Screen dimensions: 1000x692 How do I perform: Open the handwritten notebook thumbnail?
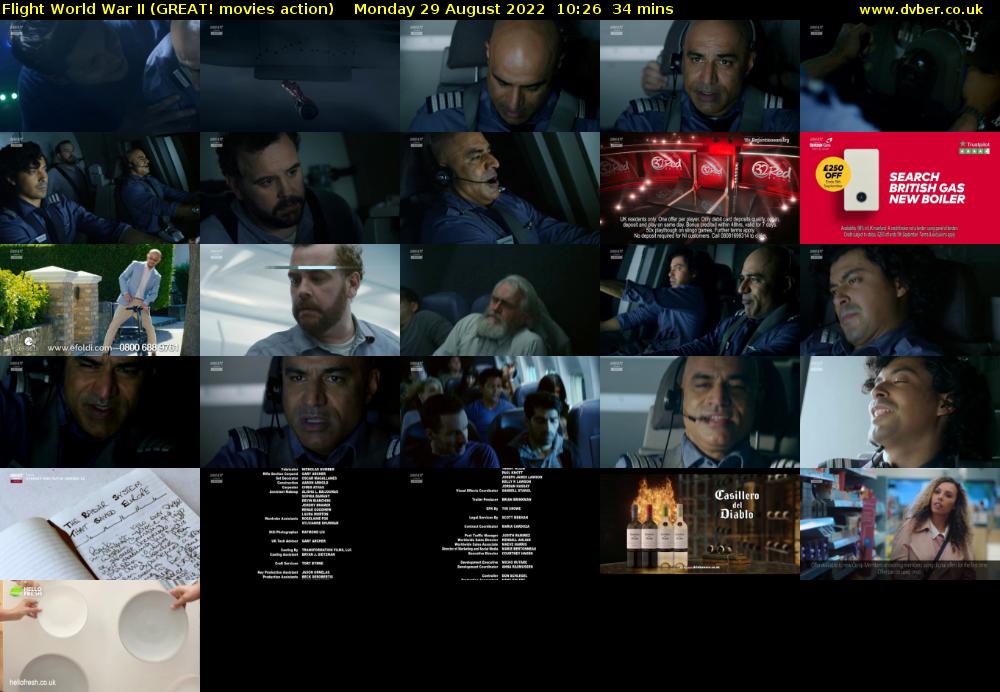coord(99,524)
